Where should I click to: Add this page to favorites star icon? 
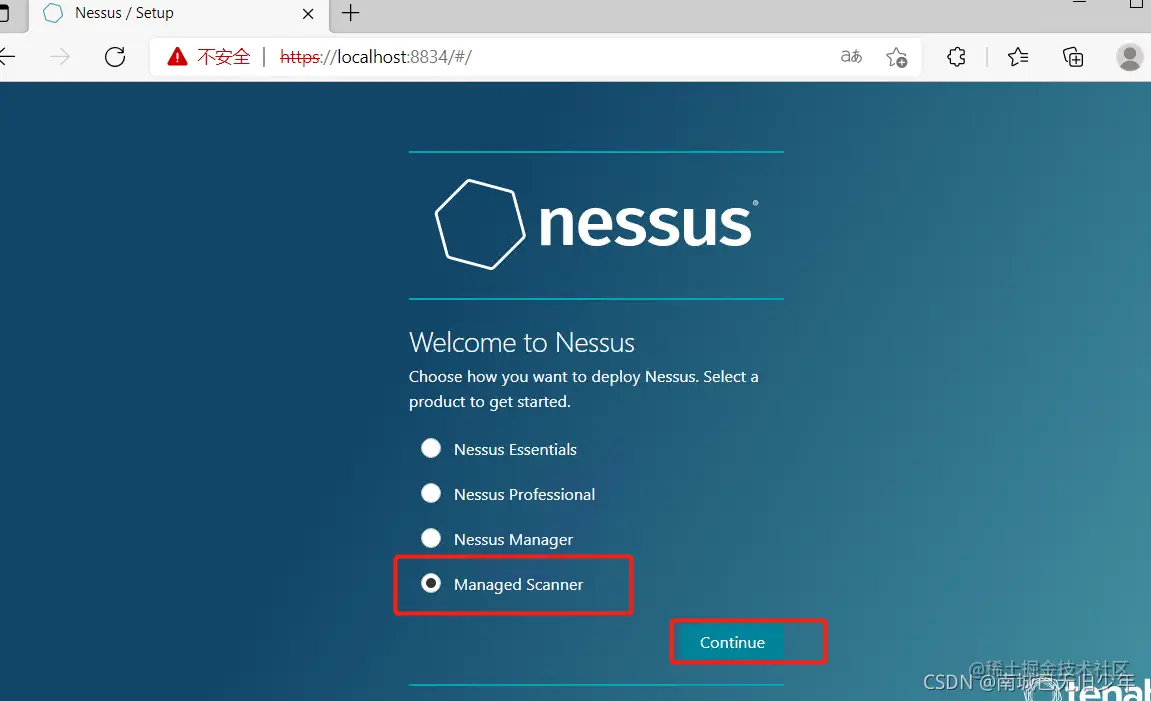[x=896, y=57]
